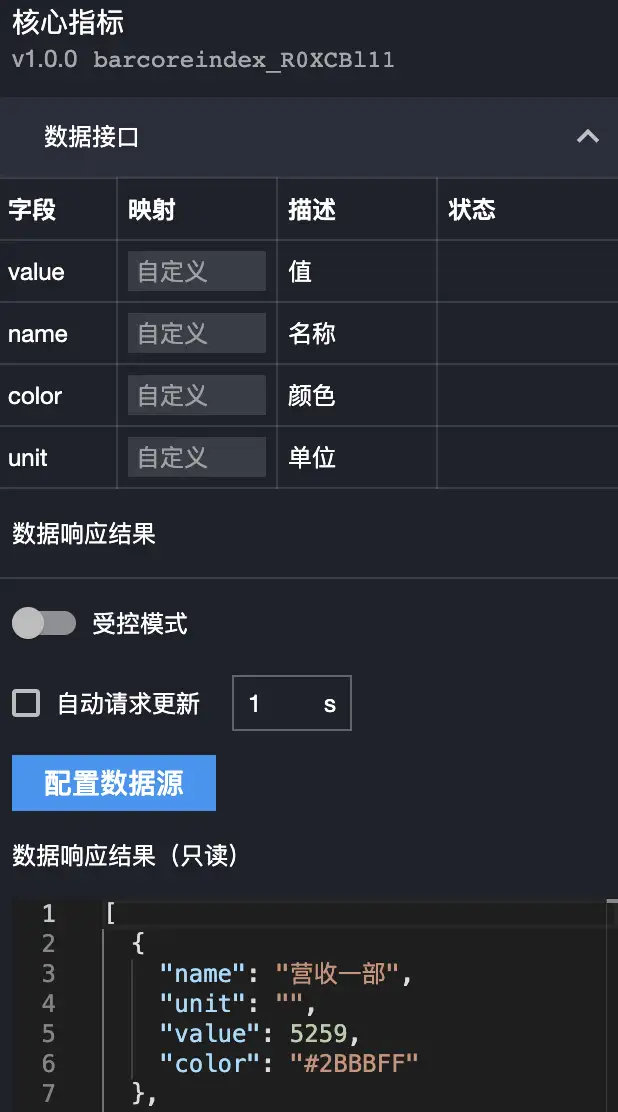This screenshot has height=1112, width=618.
Task: Collapse the 数据接口 section chevron
Action: (588, 137)
